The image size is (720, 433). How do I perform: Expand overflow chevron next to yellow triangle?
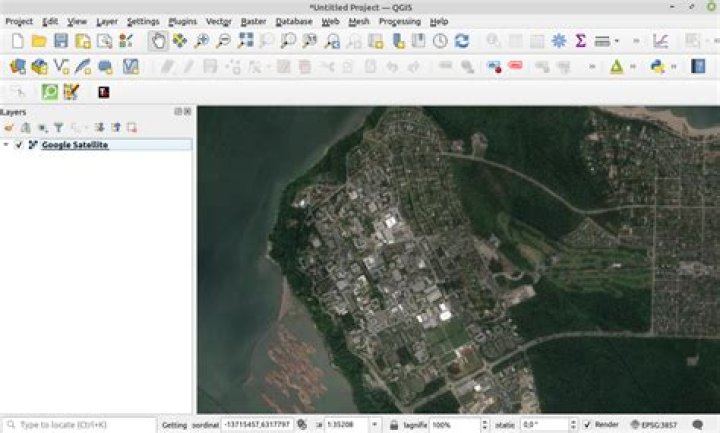click(633, 67)
